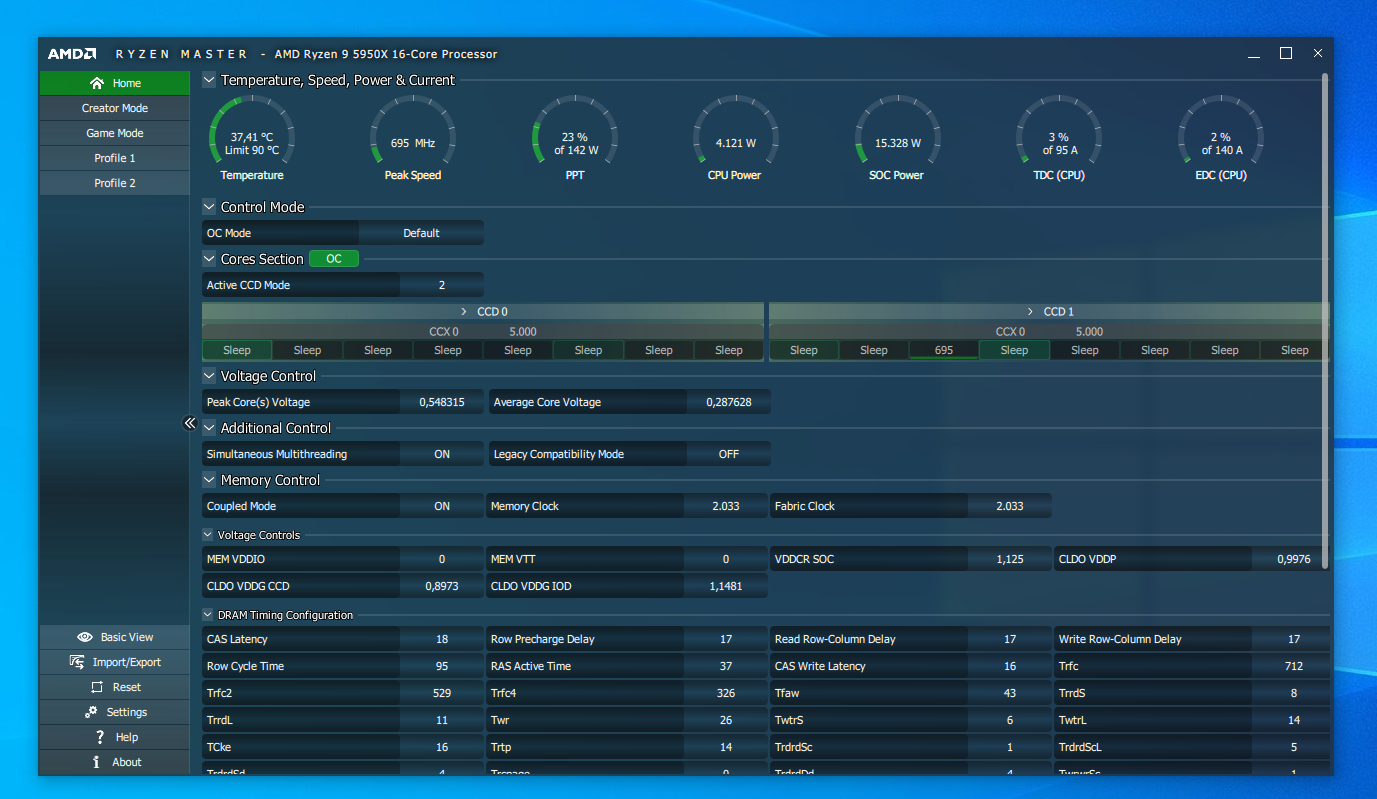This screenshot has height=799, width=1377.
Task: Collapse the Voltage Control section
Action: [209, 376]
